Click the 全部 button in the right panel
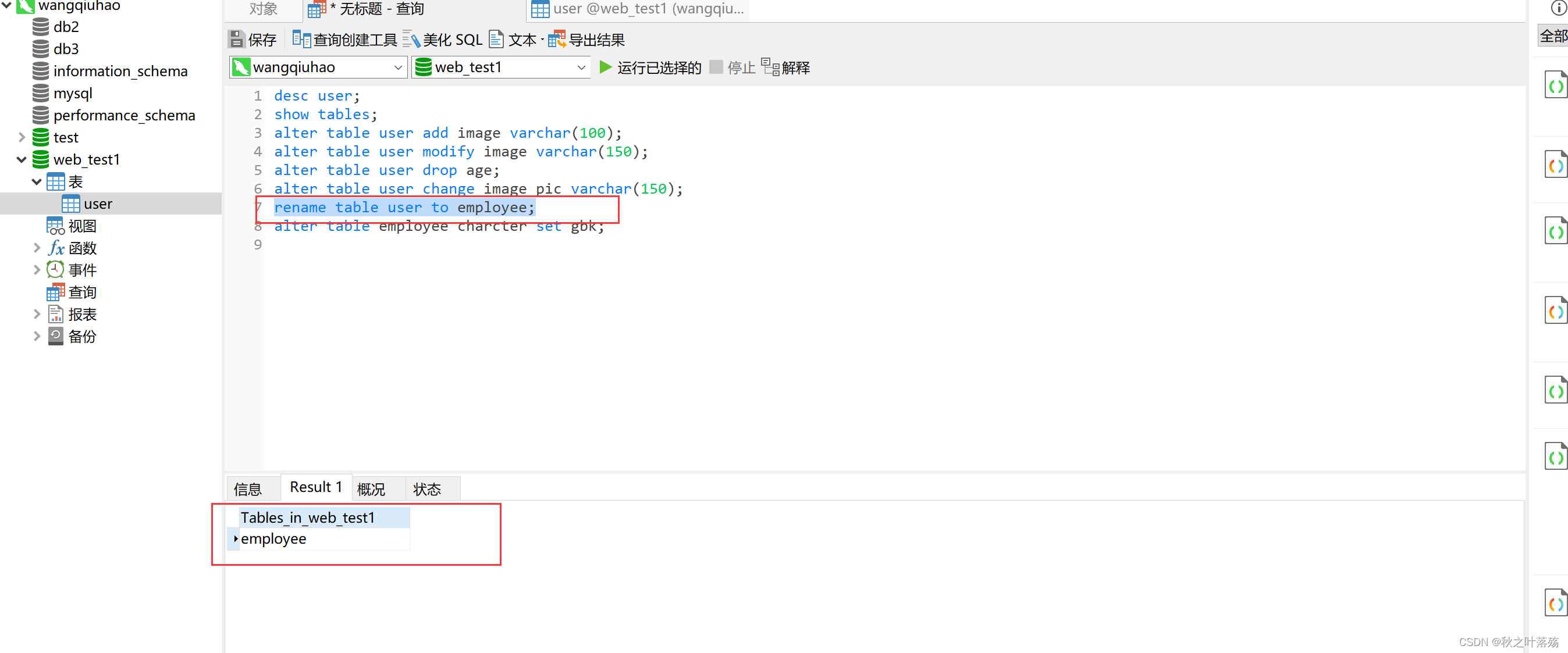Image resolution: width=1568 pixels, height=653 pixels. (1553, 36)
